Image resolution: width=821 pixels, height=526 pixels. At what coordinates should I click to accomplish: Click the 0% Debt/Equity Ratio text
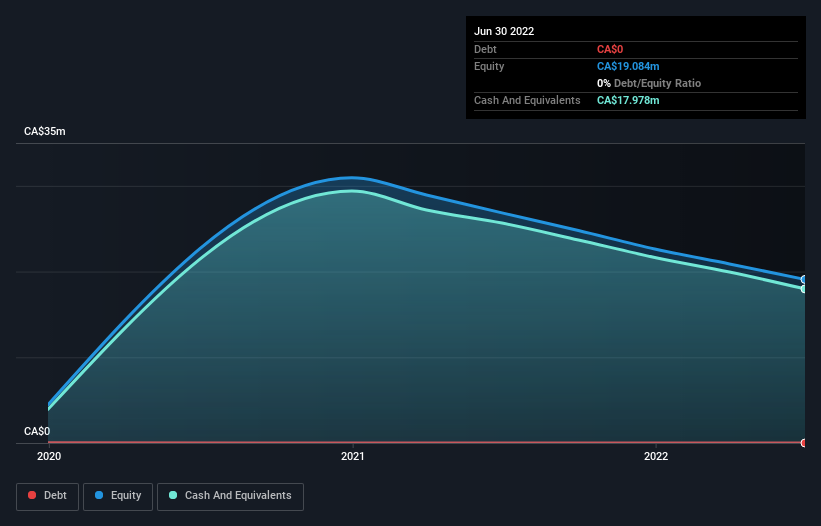click(649, 83)
